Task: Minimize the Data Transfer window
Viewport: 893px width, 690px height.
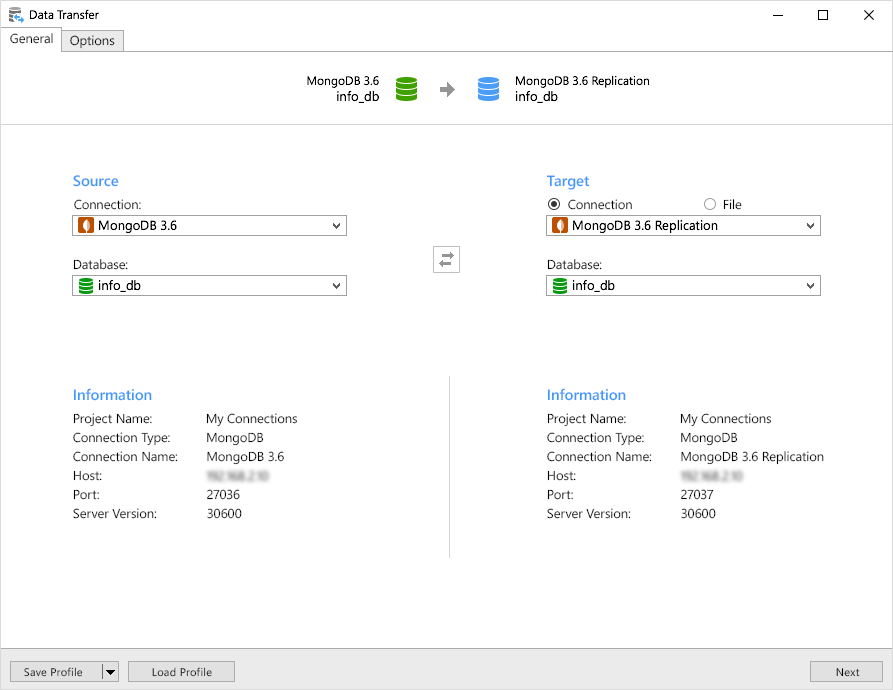Action: tap(778, 15)
